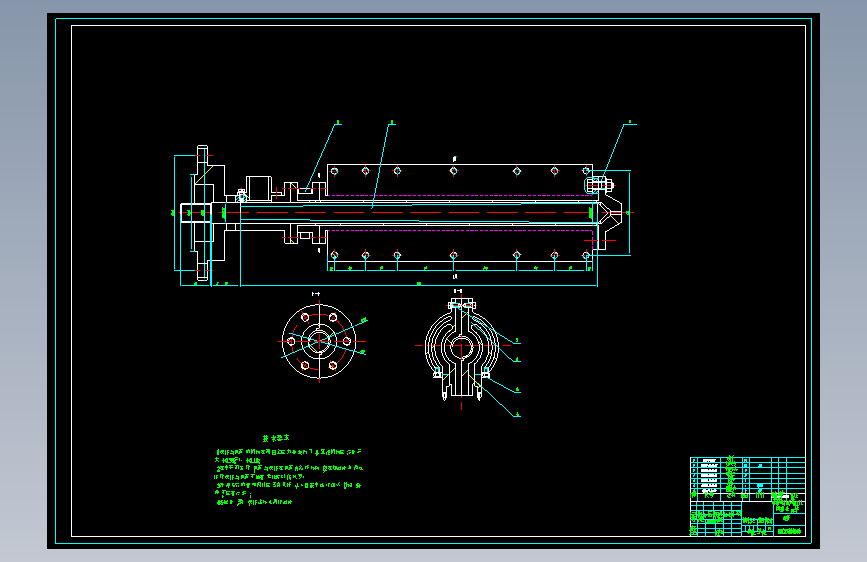Click the clamp cross-section view drawing
This screenshot has height=562, width=867.
(462, 350)
